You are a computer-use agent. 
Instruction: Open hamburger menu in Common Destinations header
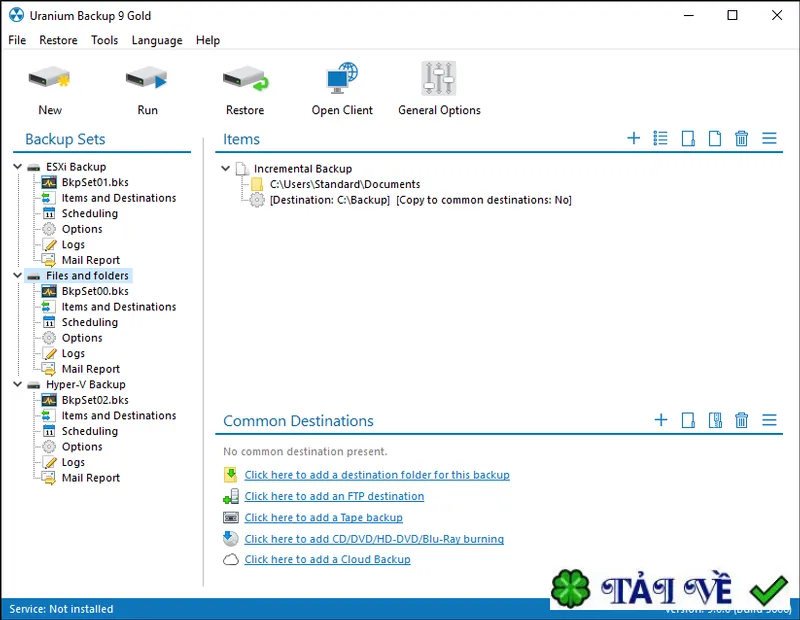pos(769,420)
